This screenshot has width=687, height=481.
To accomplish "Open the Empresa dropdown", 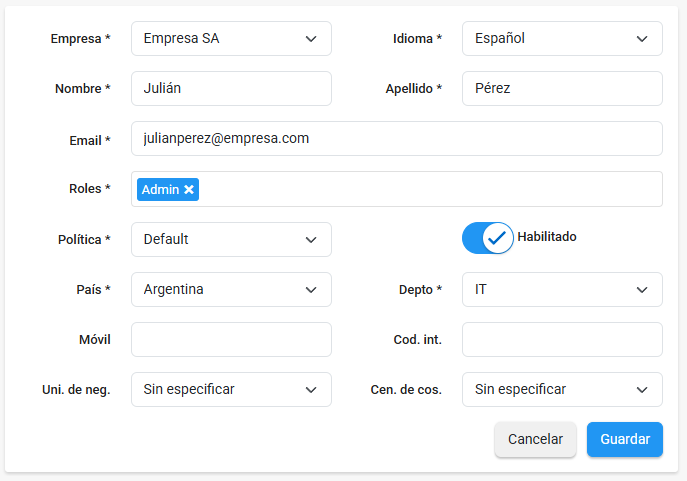I will coord(231,39).
